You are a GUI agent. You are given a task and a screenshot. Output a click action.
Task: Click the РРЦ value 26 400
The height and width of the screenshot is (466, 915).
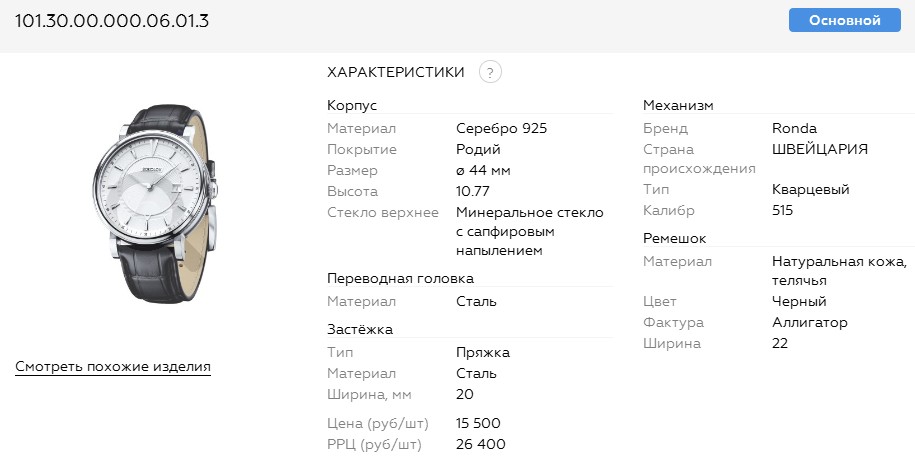(x=480, y=444)
